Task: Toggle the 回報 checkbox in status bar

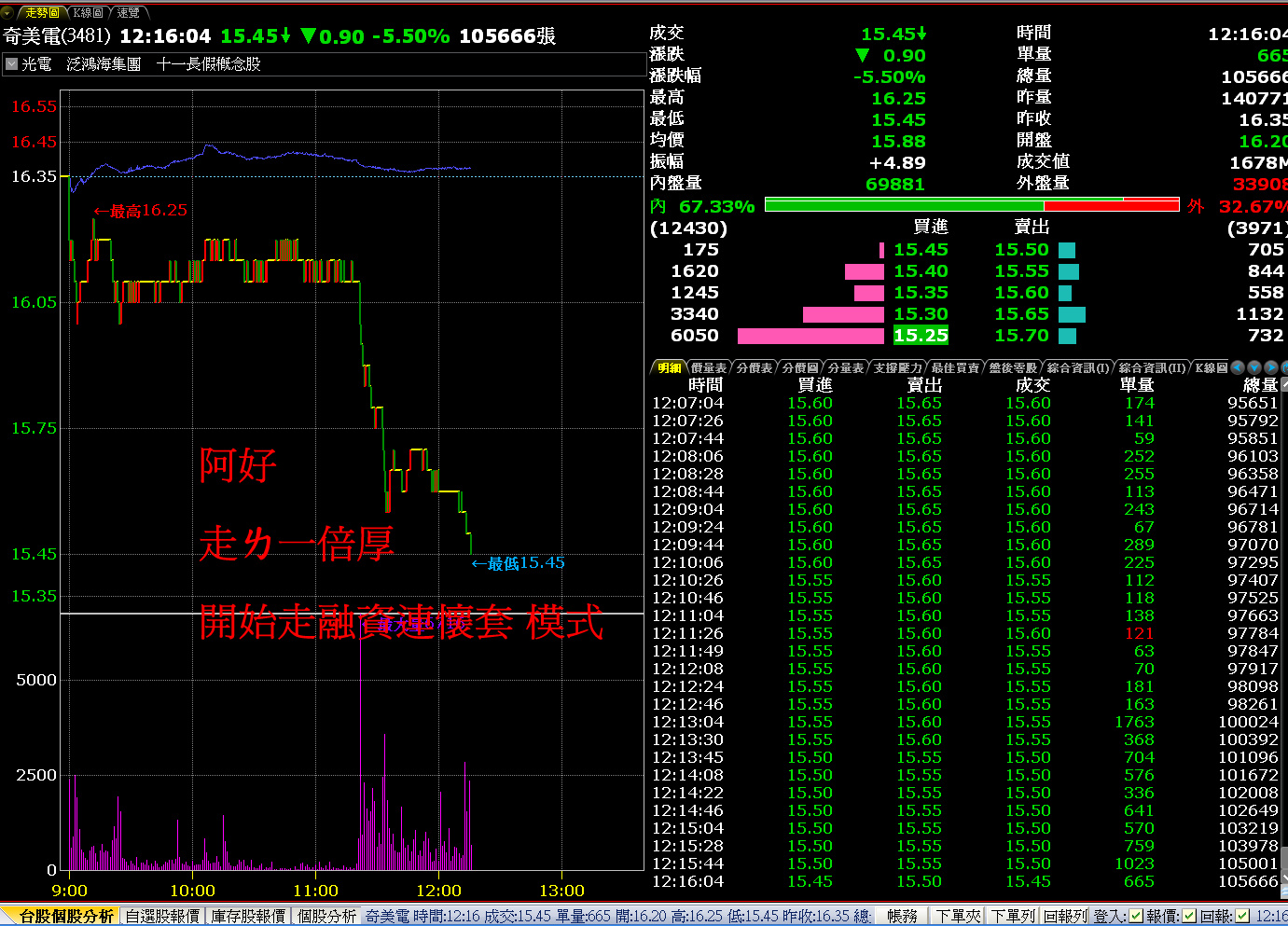Action: pos(1242,917)
